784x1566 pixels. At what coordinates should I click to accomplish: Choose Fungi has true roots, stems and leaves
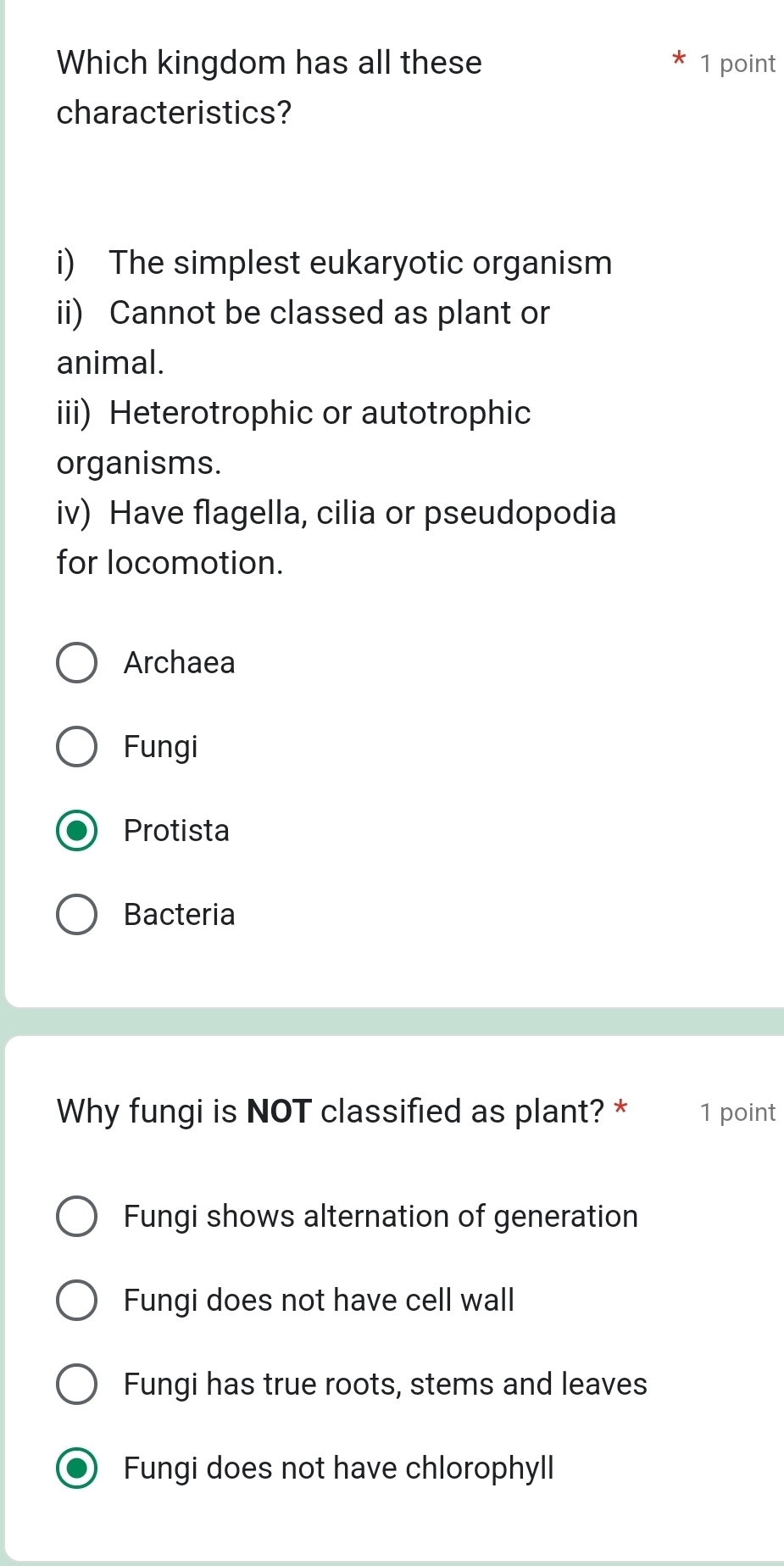click(x=76, y=1384)
